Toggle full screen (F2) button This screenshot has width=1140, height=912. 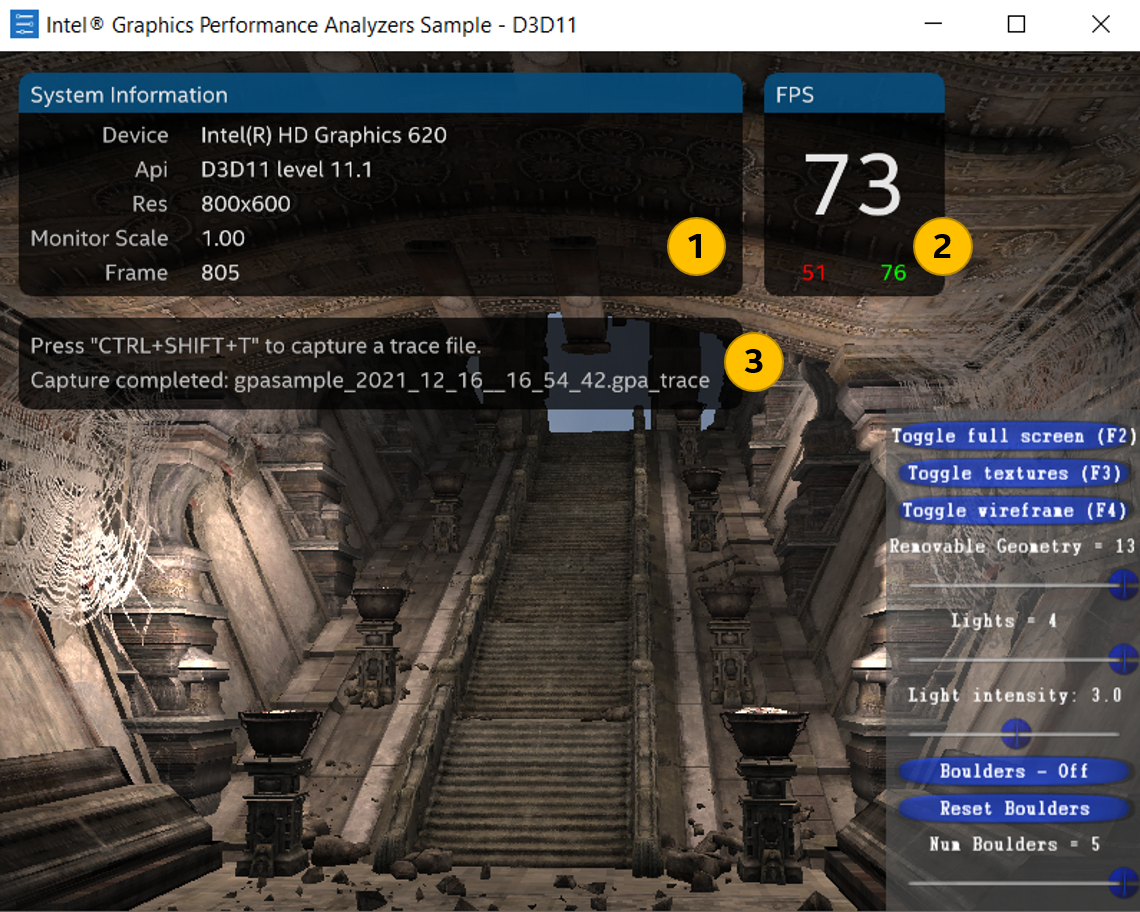click(x=1013, y=436)
